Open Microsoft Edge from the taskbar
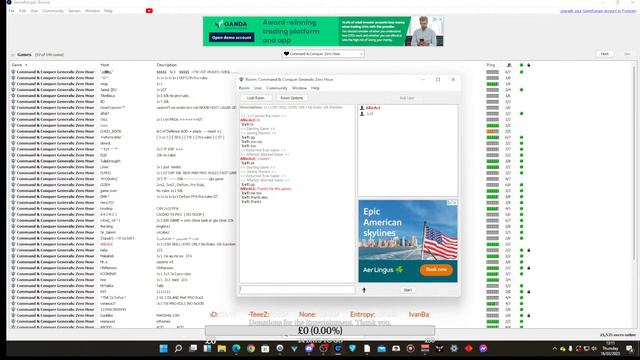 (236, 348)
